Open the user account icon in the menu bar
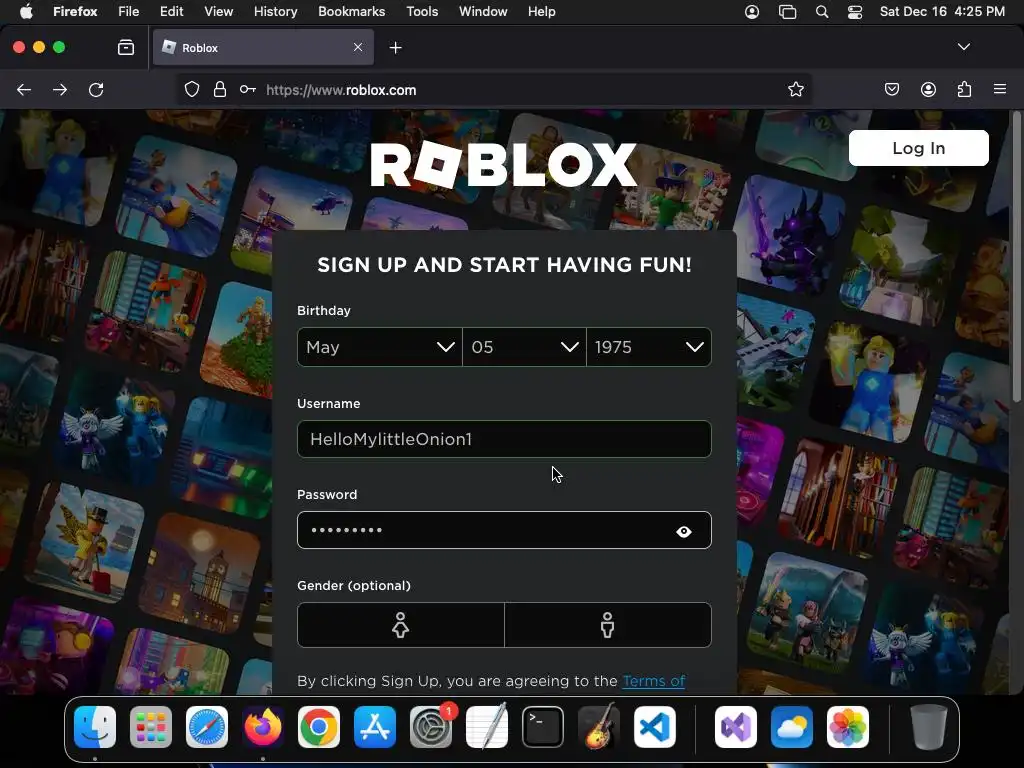Viewport: 1024px width, 768px height. (x=752, y=12)
